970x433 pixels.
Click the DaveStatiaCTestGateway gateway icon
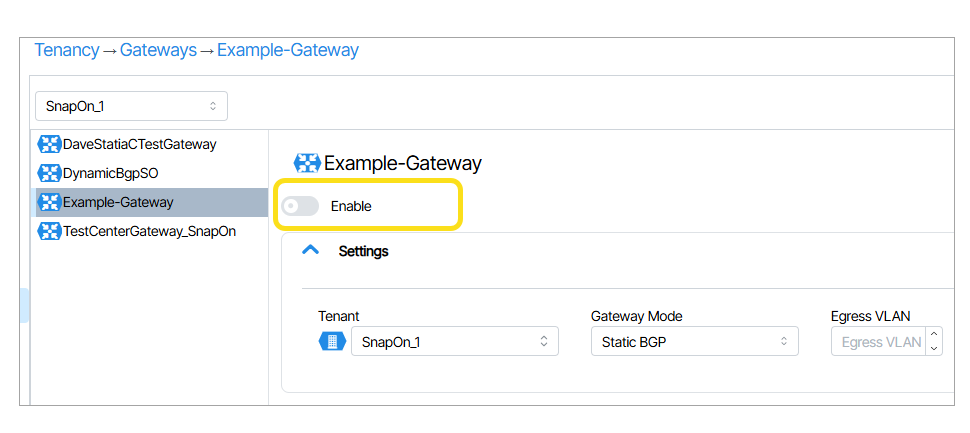(x=49, y=144)
